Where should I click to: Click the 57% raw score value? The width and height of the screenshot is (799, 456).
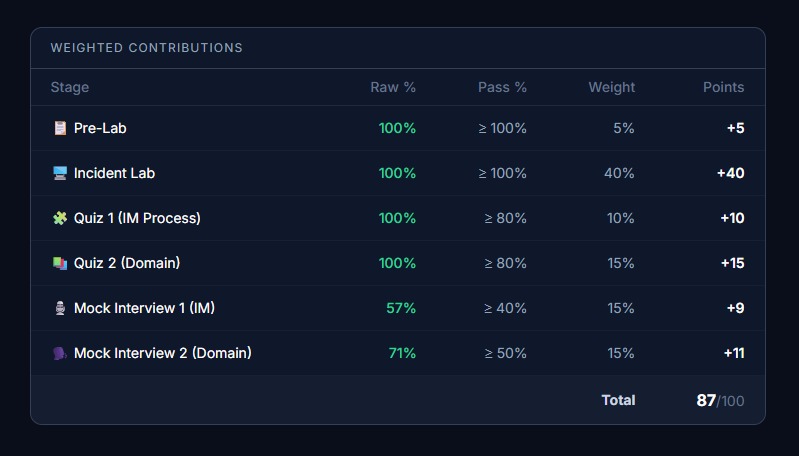tap(401, 308)
